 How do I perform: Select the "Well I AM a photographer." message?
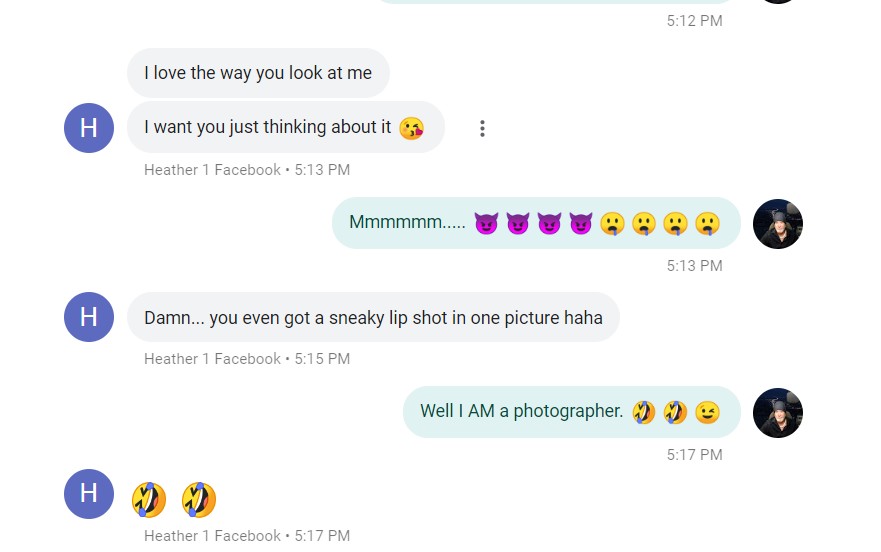pyautogui.click(x=522, y=411)
